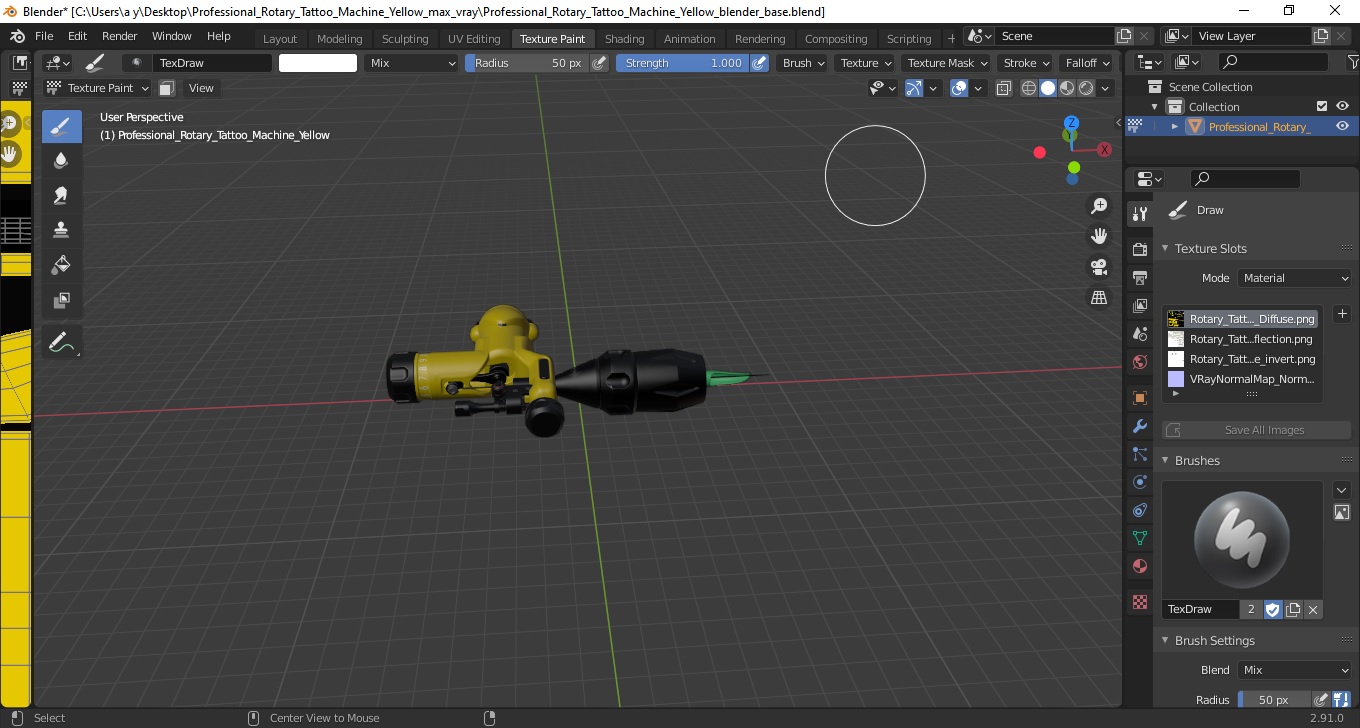Open the Scene properties tab
The width and height of the screenshot is (1360, 728).
(1139, 334)
